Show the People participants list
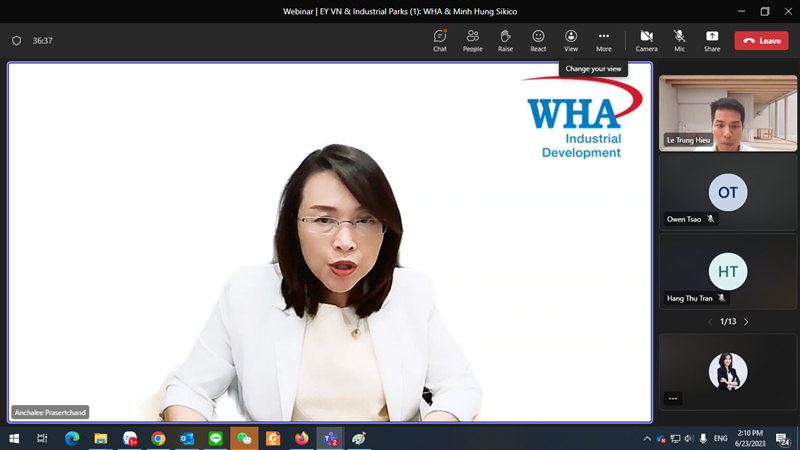Image resolution: width=800 pixels, height=450 pixels. [x=472, y=40]
